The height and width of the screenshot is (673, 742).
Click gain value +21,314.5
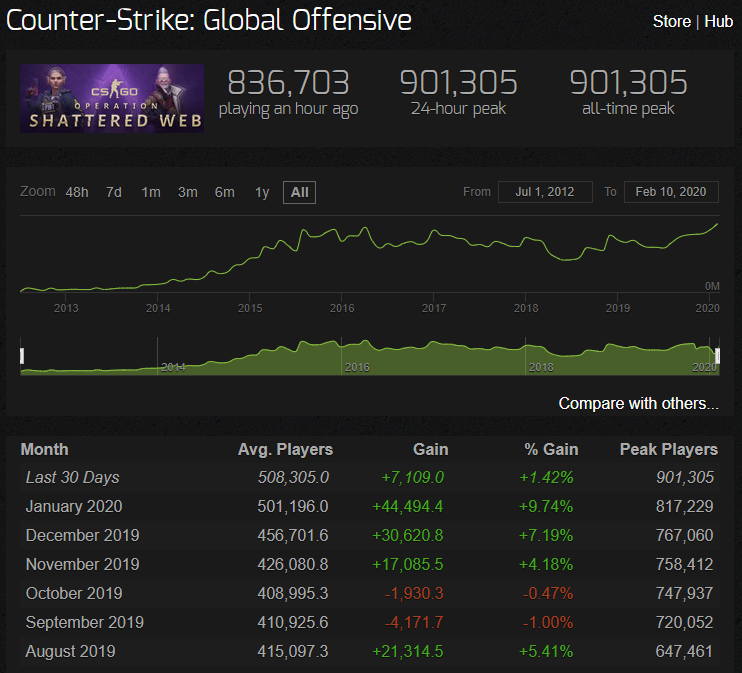[407, 651]
